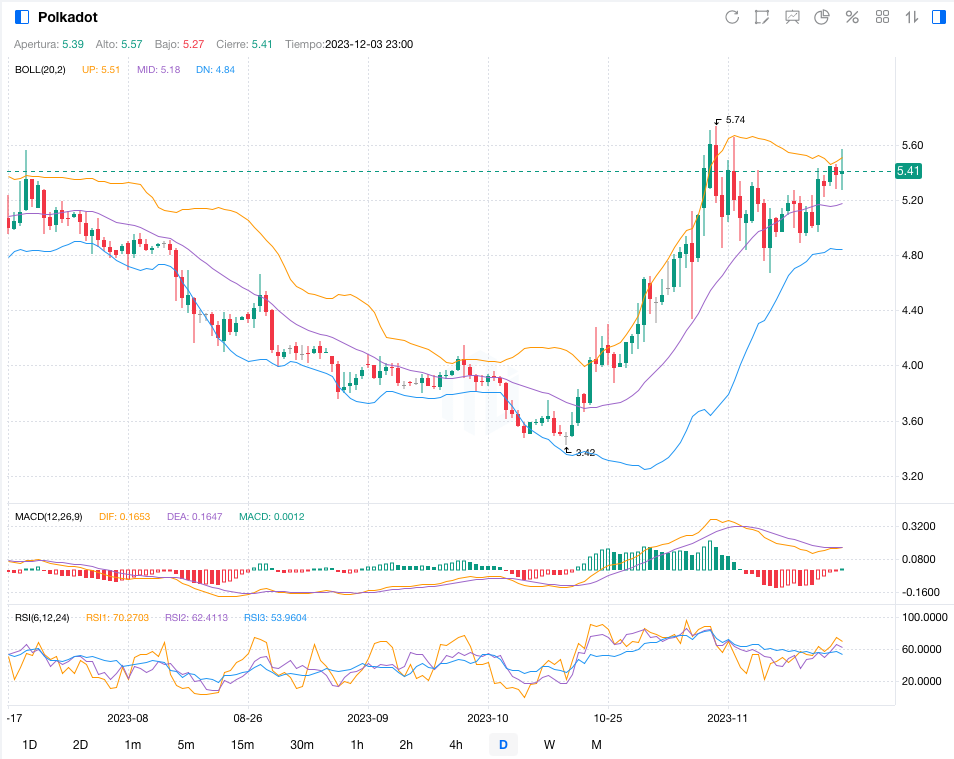Click the 5.41 current price tag
Viewport: 954px width, 759px height.
908,171
